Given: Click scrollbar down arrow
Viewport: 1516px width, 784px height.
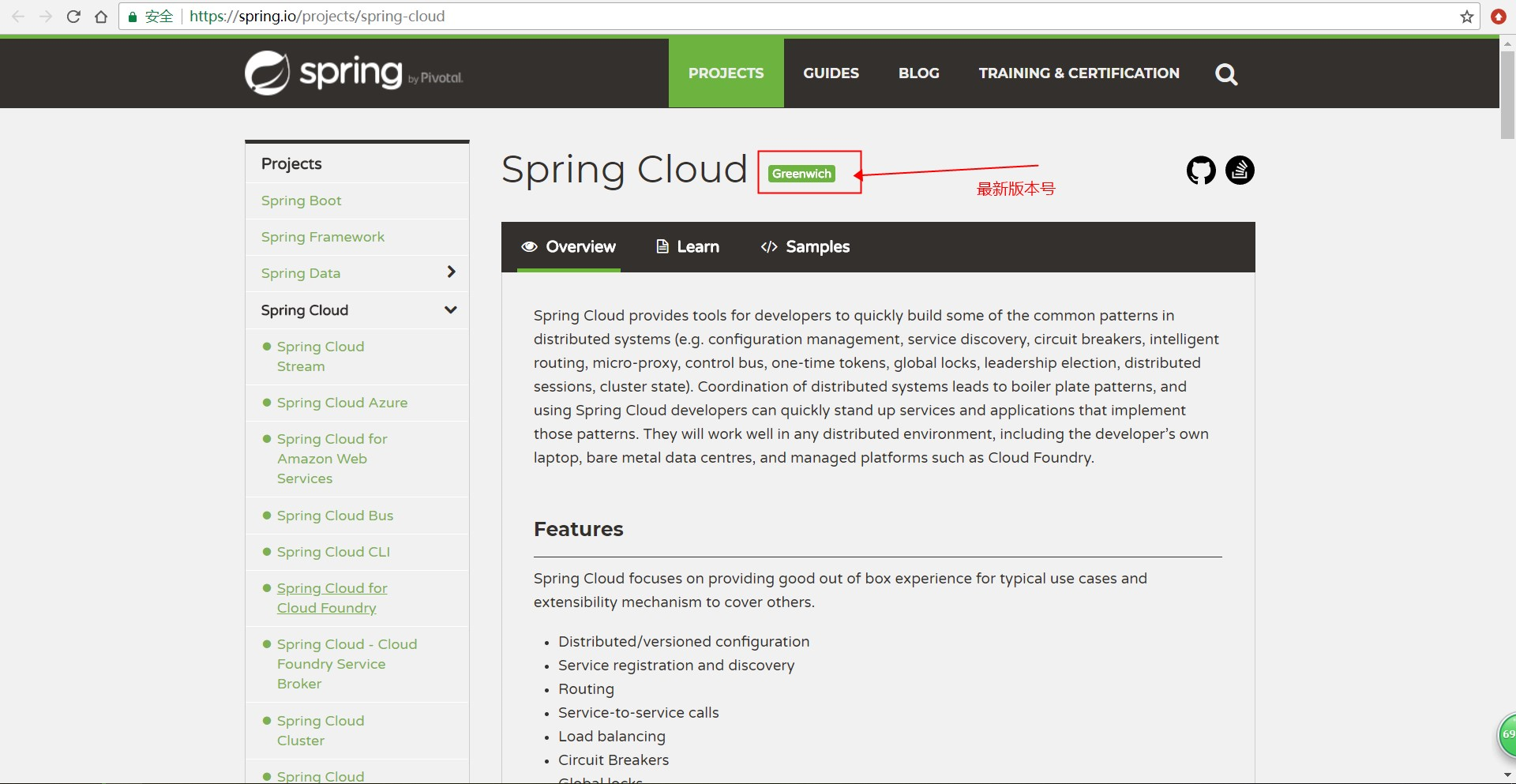Looking at the screenshot, I should [x=1507, y=776].
